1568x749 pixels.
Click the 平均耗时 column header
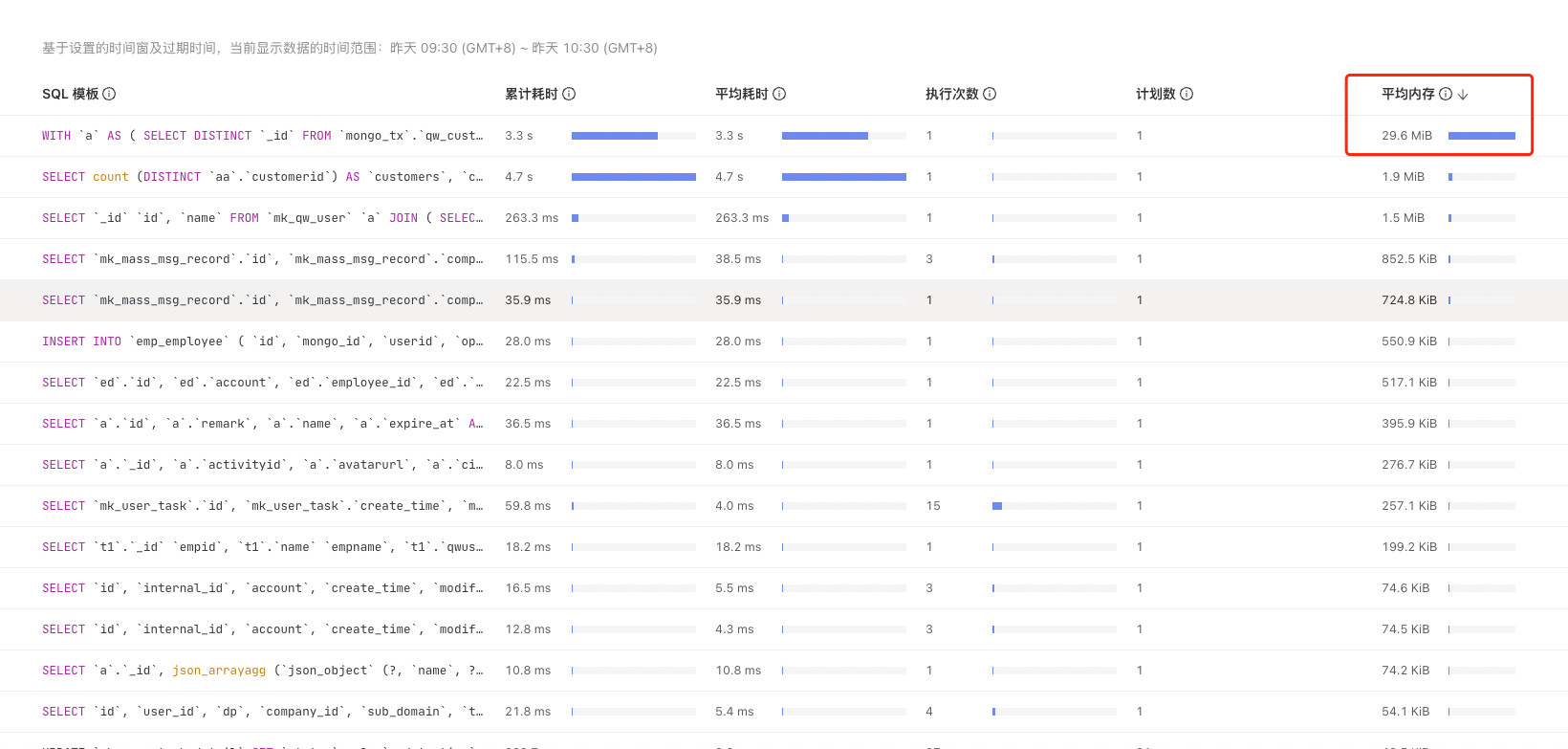click(x=741, y=94)
